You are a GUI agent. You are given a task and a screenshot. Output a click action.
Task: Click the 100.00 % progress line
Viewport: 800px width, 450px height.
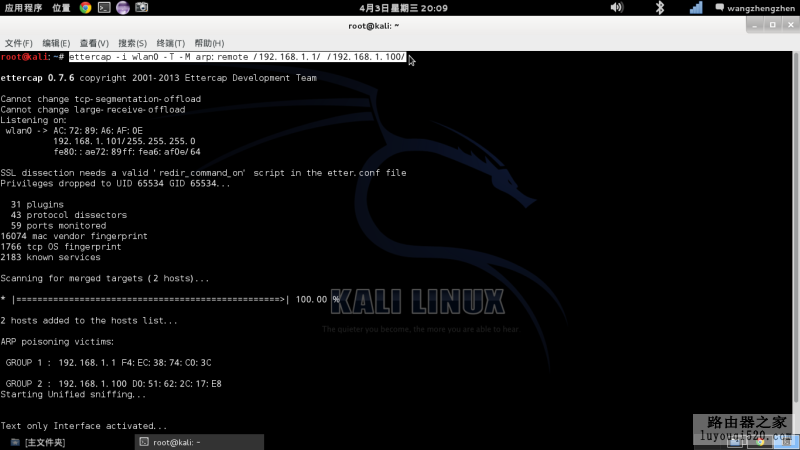(x=170, y=299)
